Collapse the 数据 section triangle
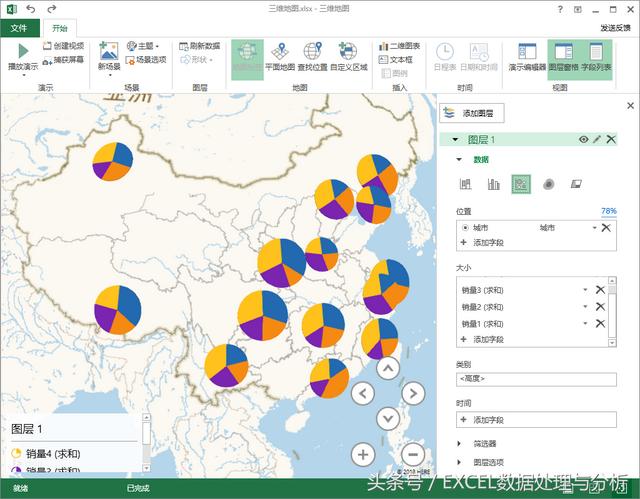 (x=459, y=160)
